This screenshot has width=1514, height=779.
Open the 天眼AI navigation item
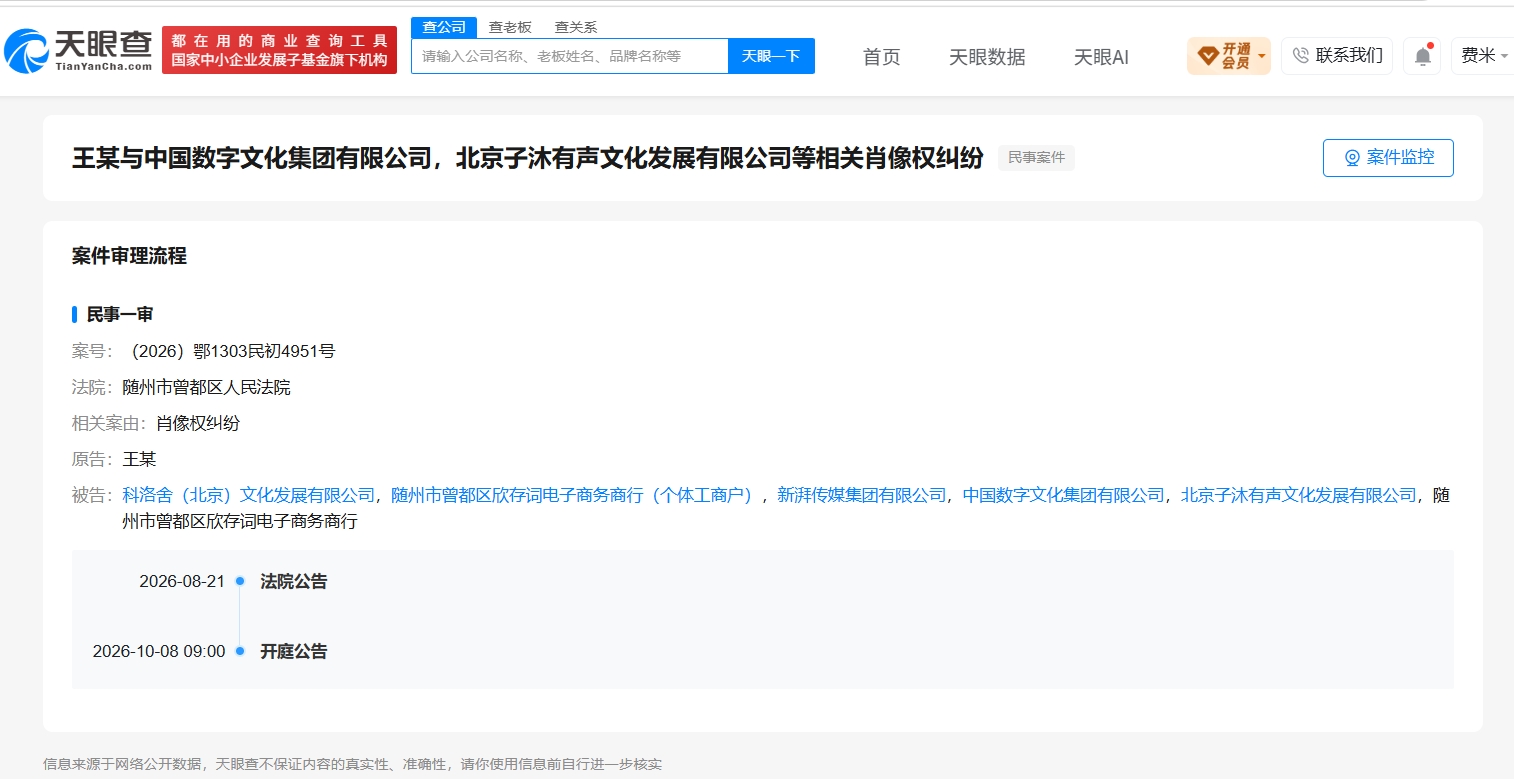1101,57
